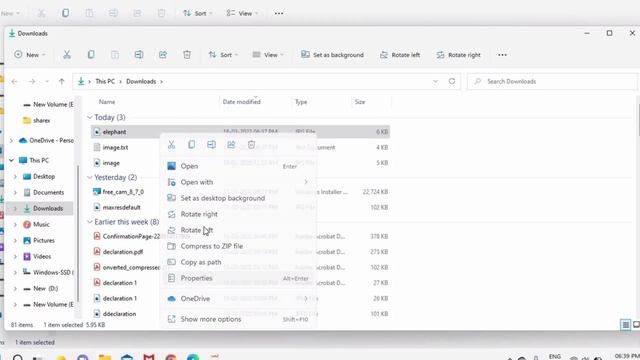Sort by Date modified column header
Image resolution: width=640 pixels, height=360 pixels.
pos(242,102)
